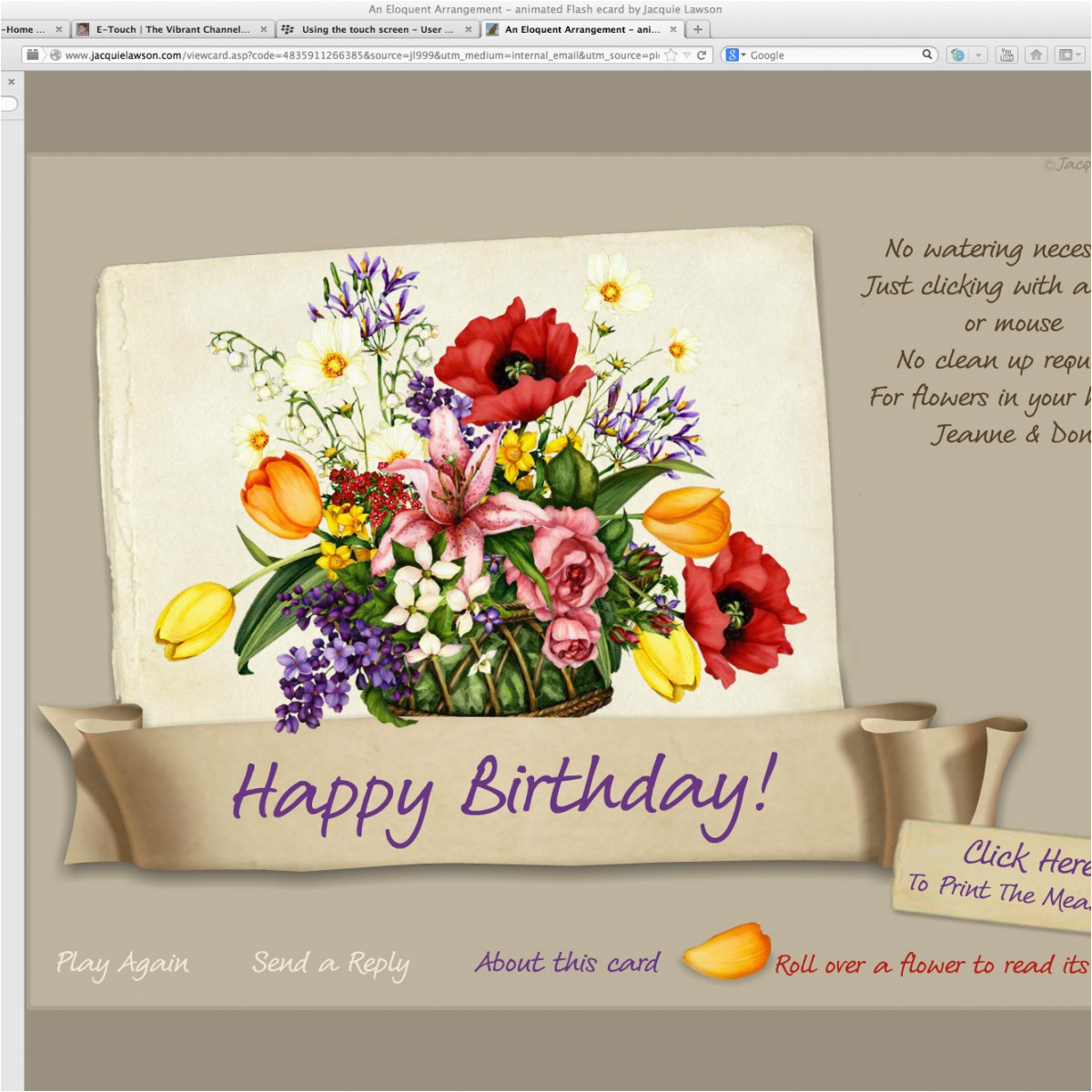This screenshot has height=1092, width=1092.
Task: Open a new tab with plus button
Action: click(698, 29)
